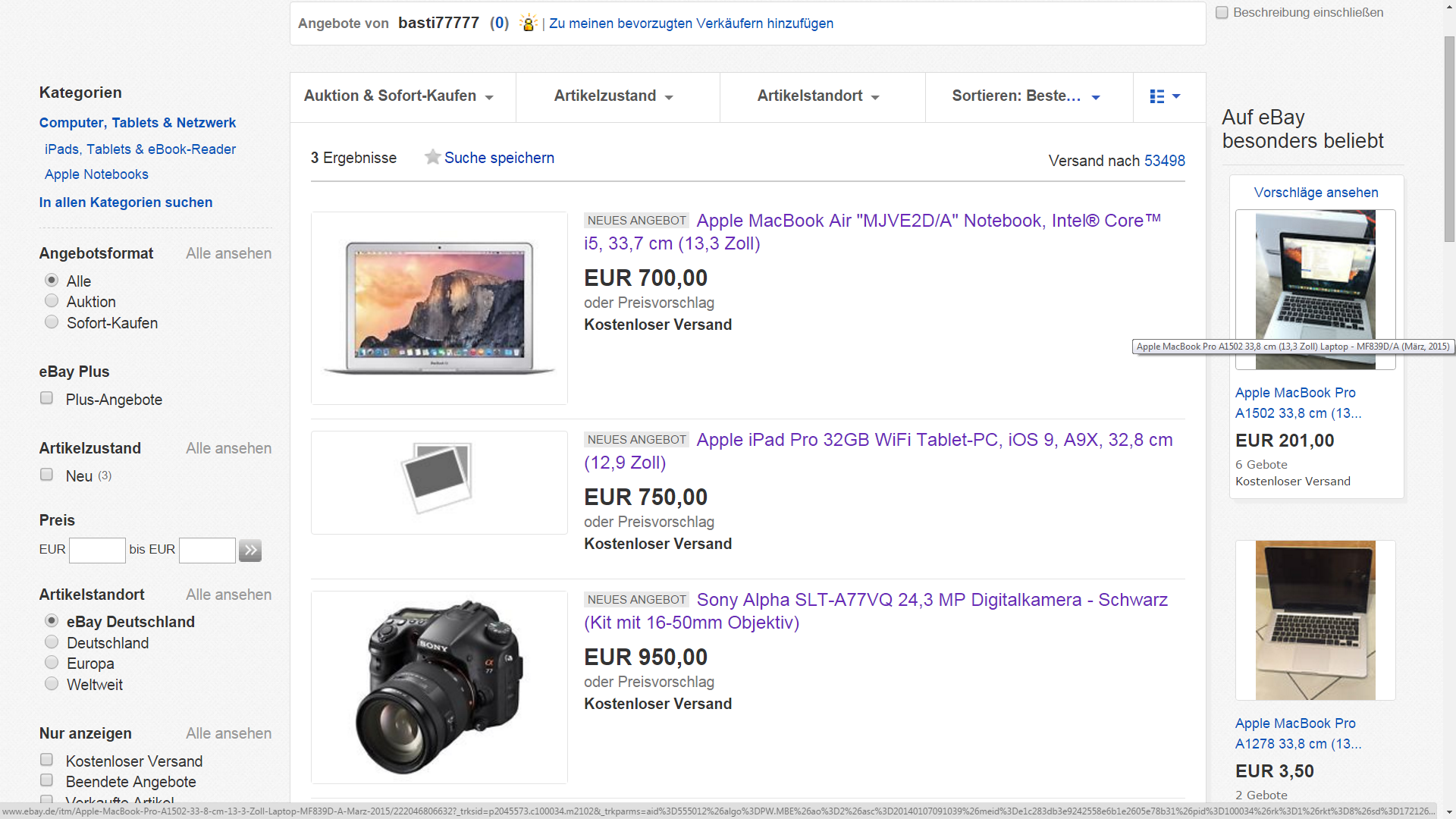Click the seller feedback score (0)
The height and width of the screenshot is (819, 1456).
click(x=499, y=23)
